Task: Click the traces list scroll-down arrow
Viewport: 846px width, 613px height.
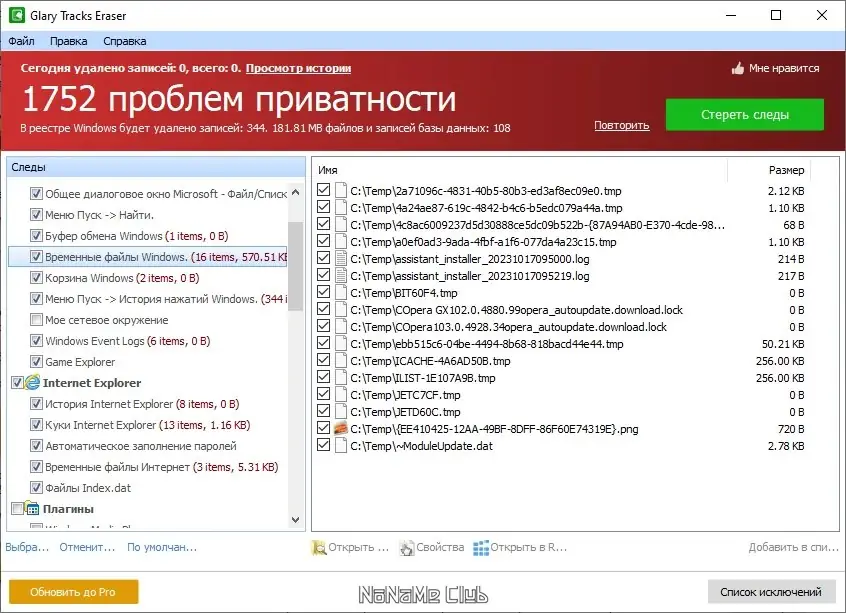Action: coord(295,520)
